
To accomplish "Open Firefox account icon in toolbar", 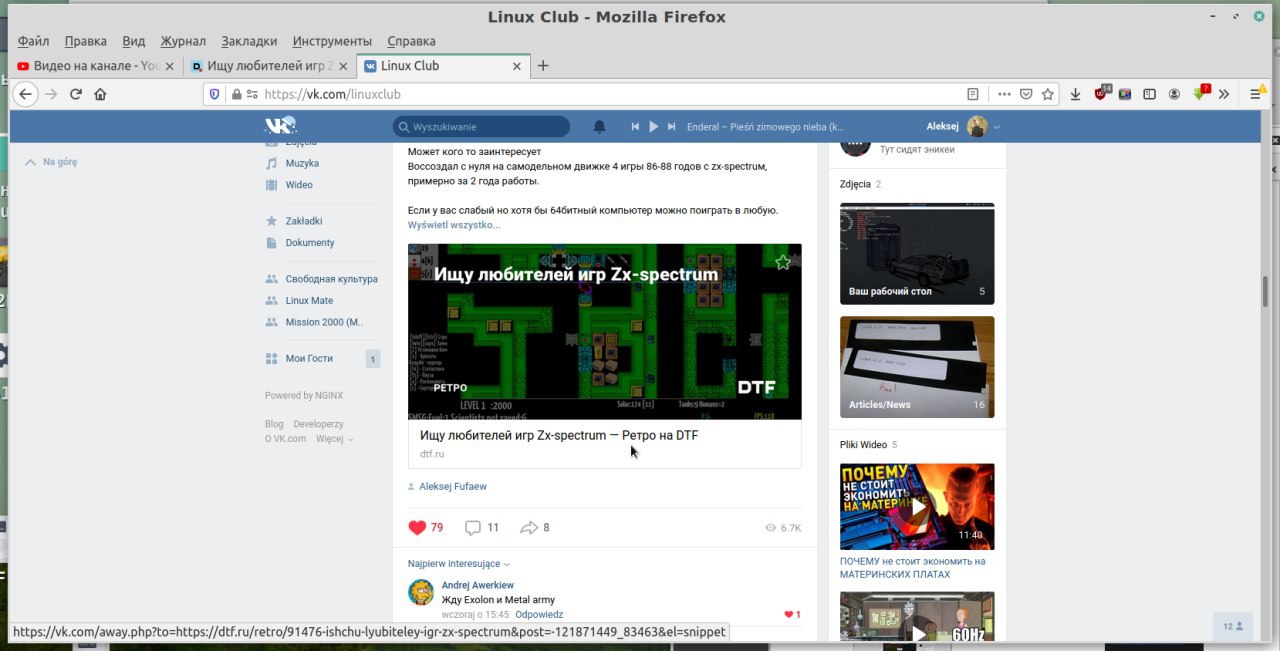I will [x=1174, y=94].
